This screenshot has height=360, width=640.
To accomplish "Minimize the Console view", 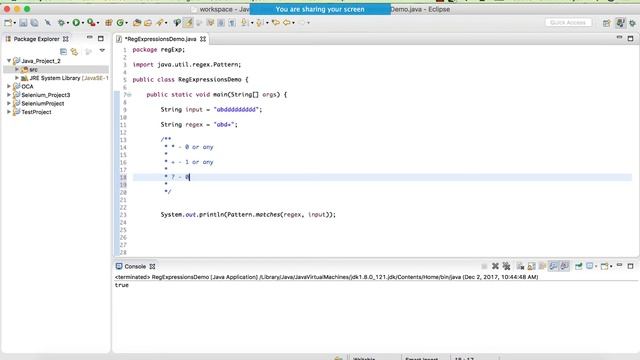I will point(619,265).
